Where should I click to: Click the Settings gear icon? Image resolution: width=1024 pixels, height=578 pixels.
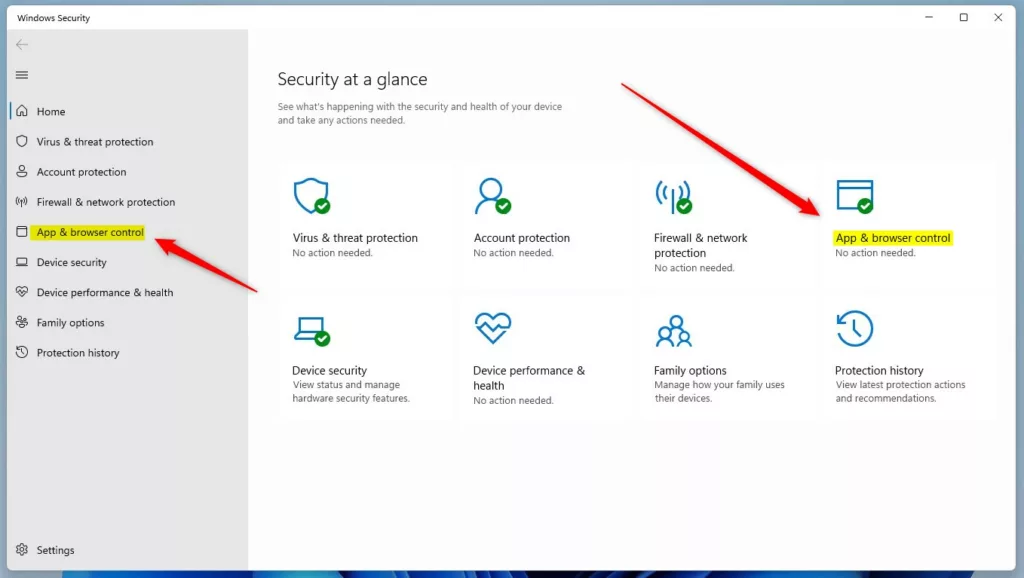[x=22, y=549]
